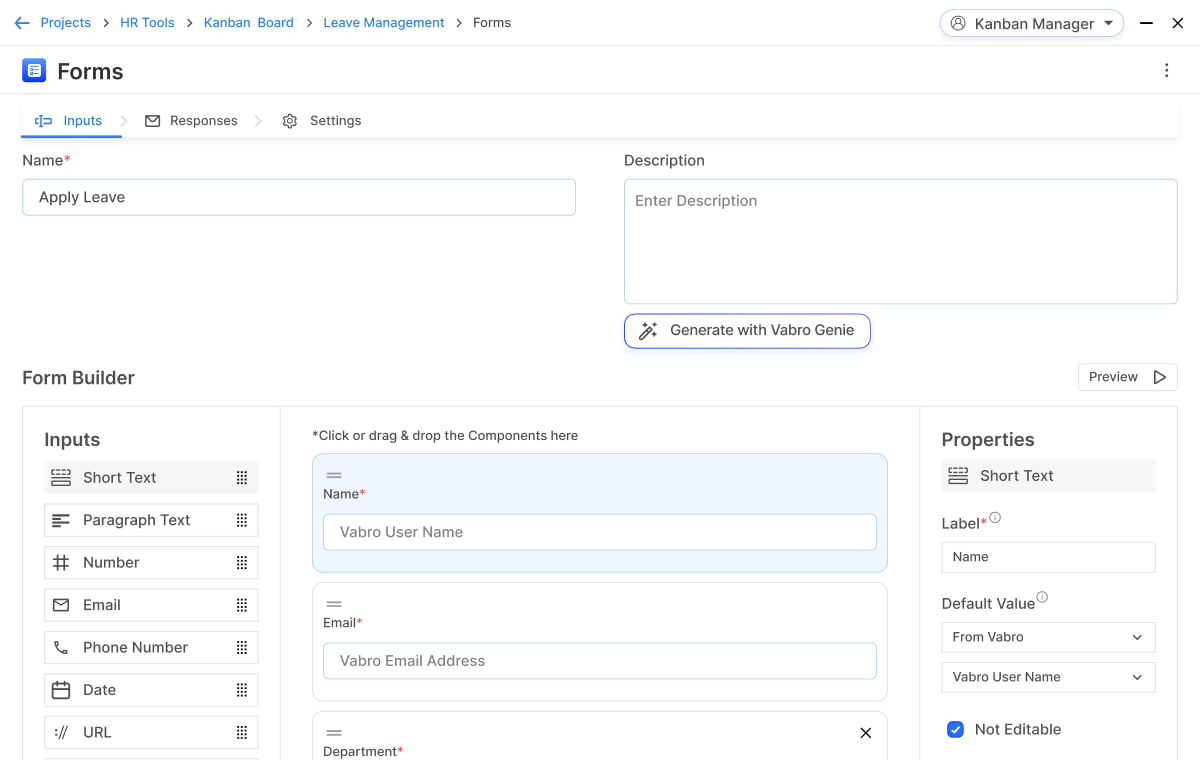Remove the Department field with the X
1200x760 pixels.
[865, 732]
